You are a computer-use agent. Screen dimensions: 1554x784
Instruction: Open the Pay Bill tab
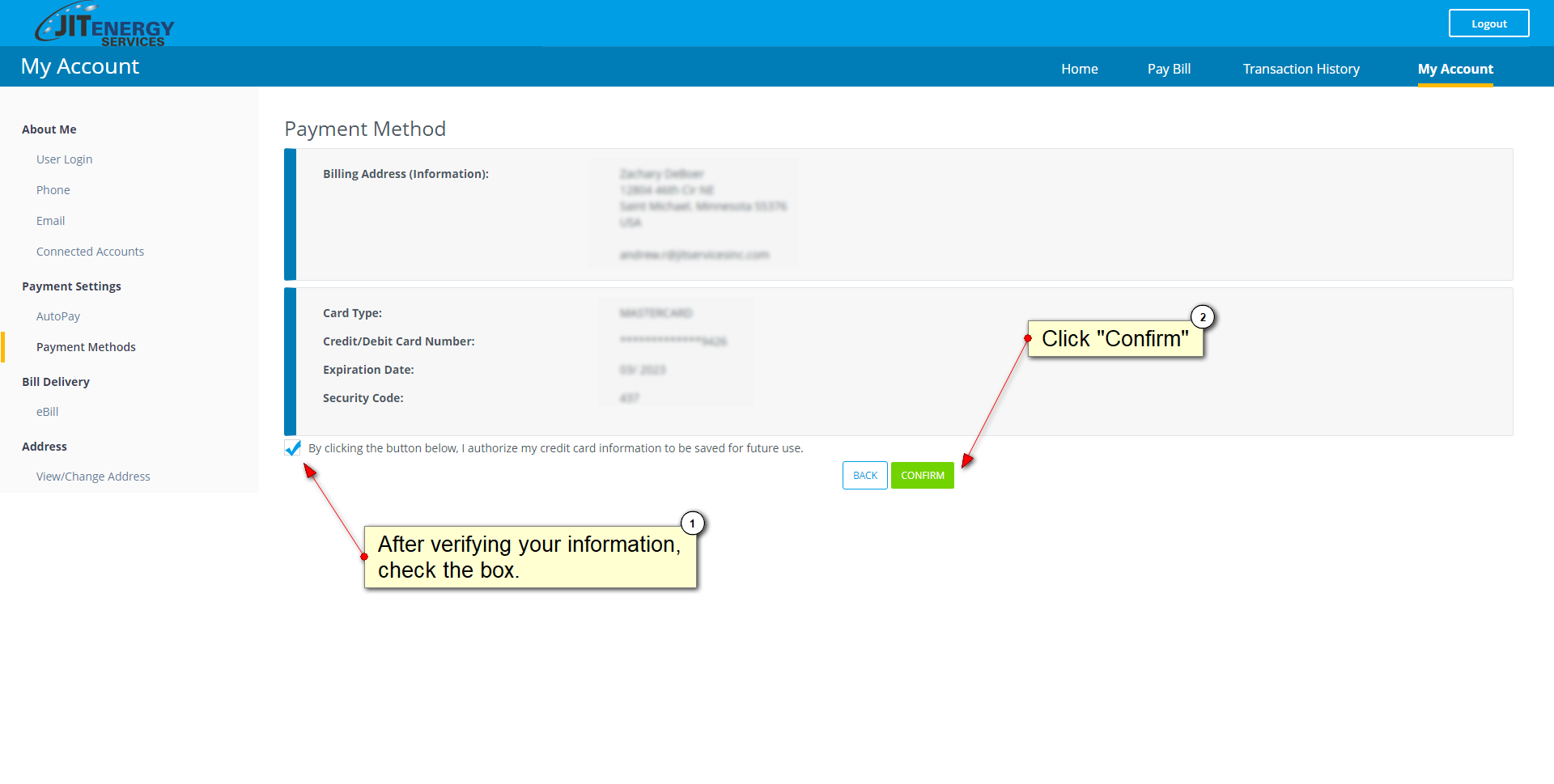1168,70
